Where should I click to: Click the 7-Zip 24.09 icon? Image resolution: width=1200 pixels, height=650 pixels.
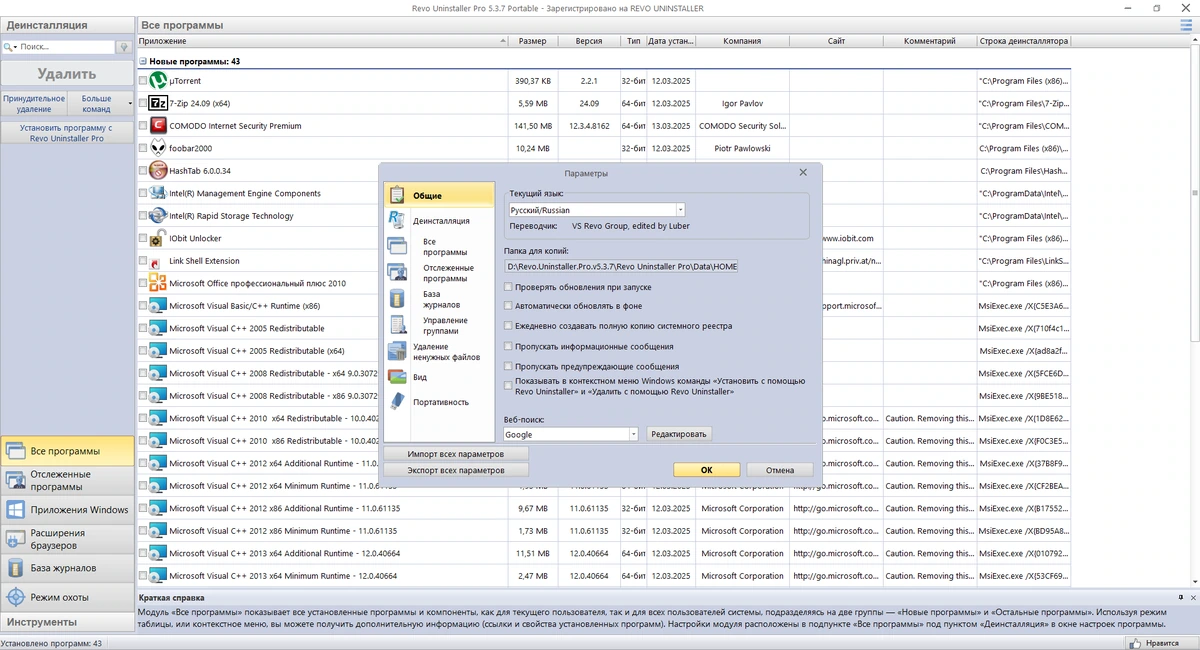point(157,103)
